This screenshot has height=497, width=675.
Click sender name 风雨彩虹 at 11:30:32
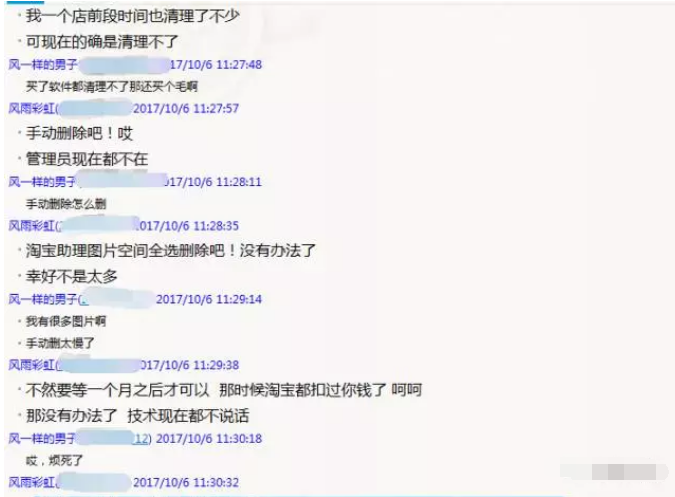tap(31, 482)
